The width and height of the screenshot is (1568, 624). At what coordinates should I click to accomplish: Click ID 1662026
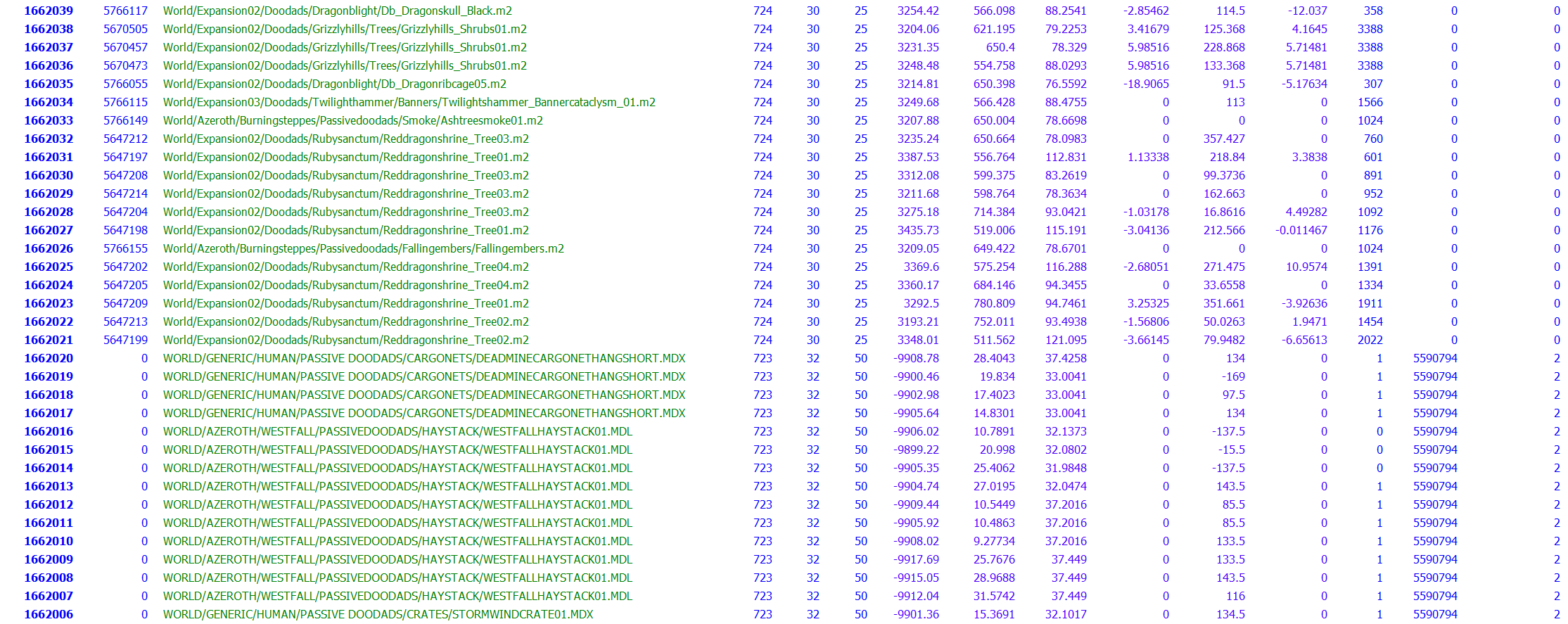point(49,248)
